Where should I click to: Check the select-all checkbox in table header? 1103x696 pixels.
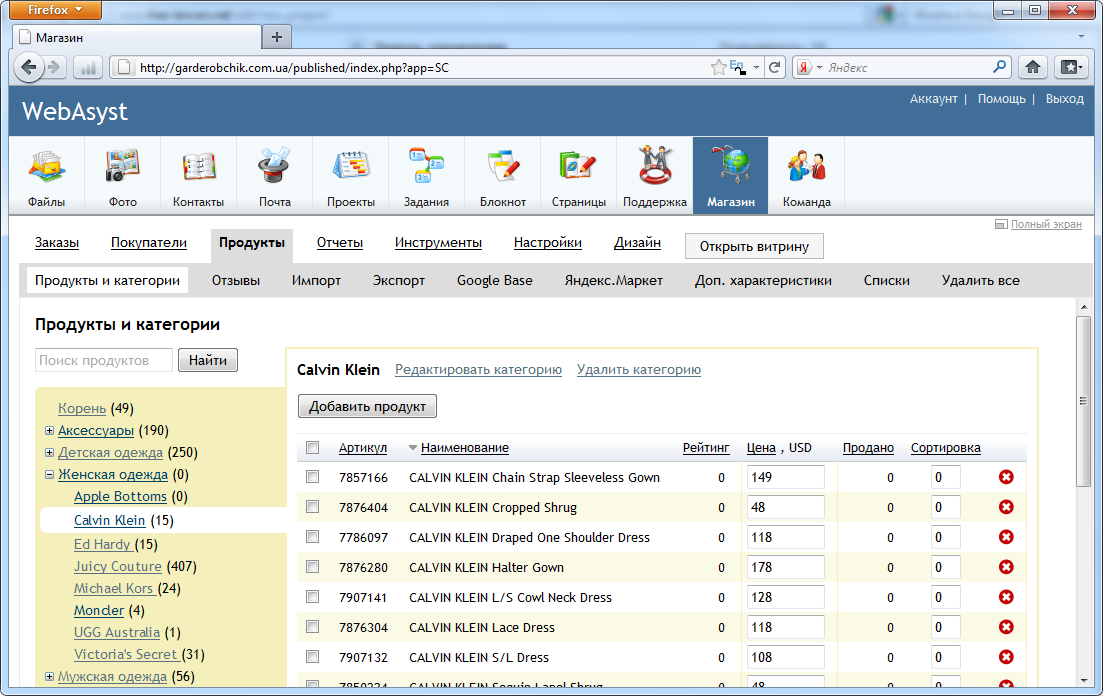(x=313, y=448)
